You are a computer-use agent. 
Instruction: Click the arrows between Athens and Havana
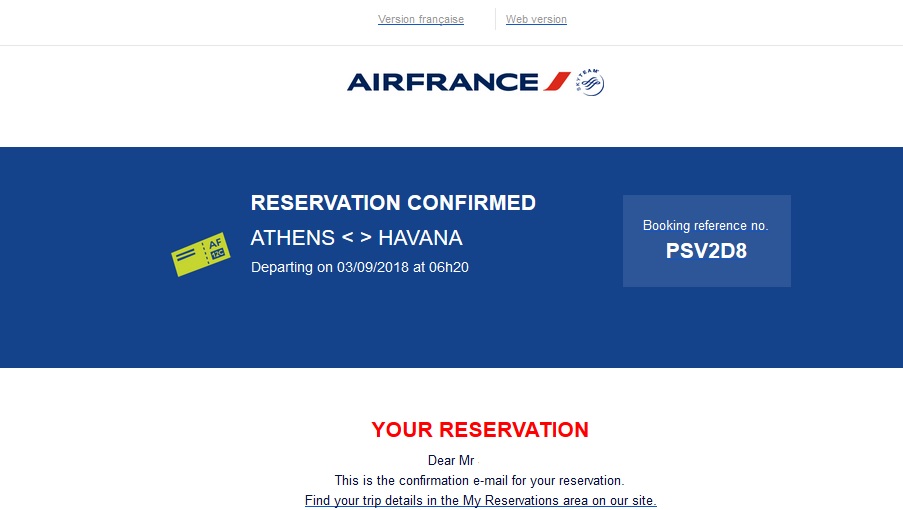[356, 238]
